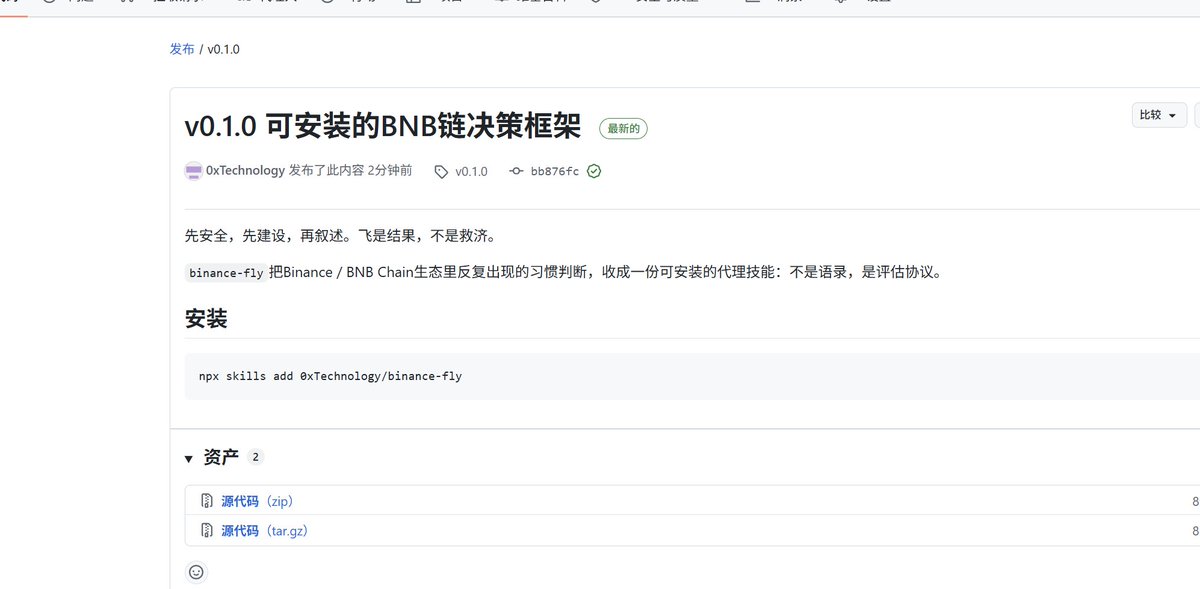Image resolution: width=1200 pixels, height=589 pixels.
Task: Click the breadcrumb text v0.1.0
Action: 224,49
